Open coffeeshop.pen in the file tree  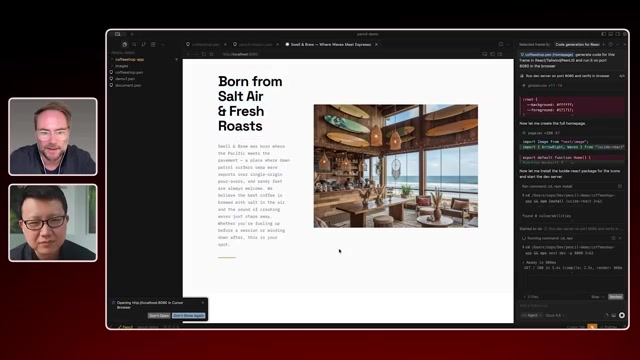[129, 72]
